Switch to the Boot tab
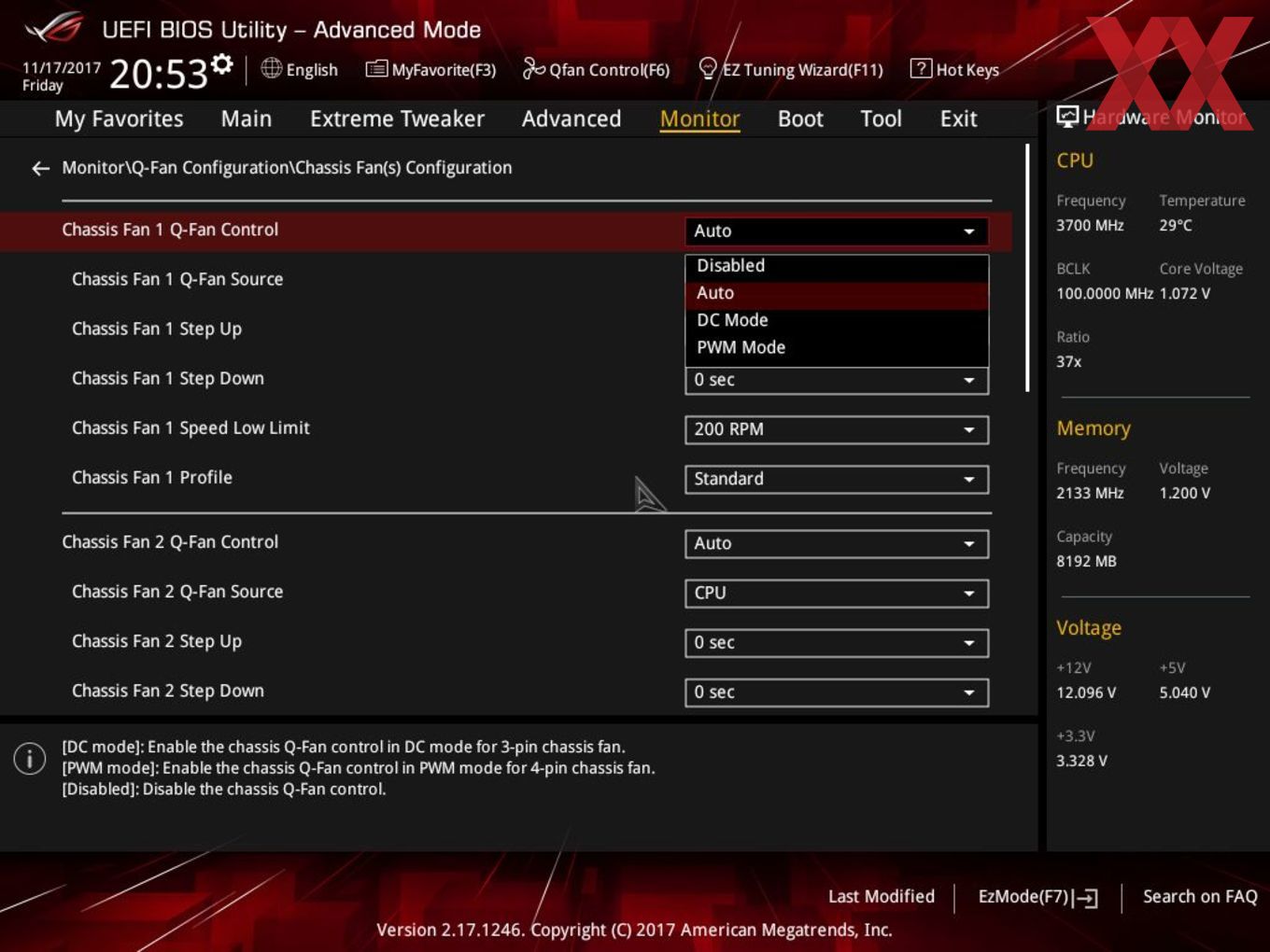The width and height of the screenshot is (1270, 952). click(x=800, y=119)
